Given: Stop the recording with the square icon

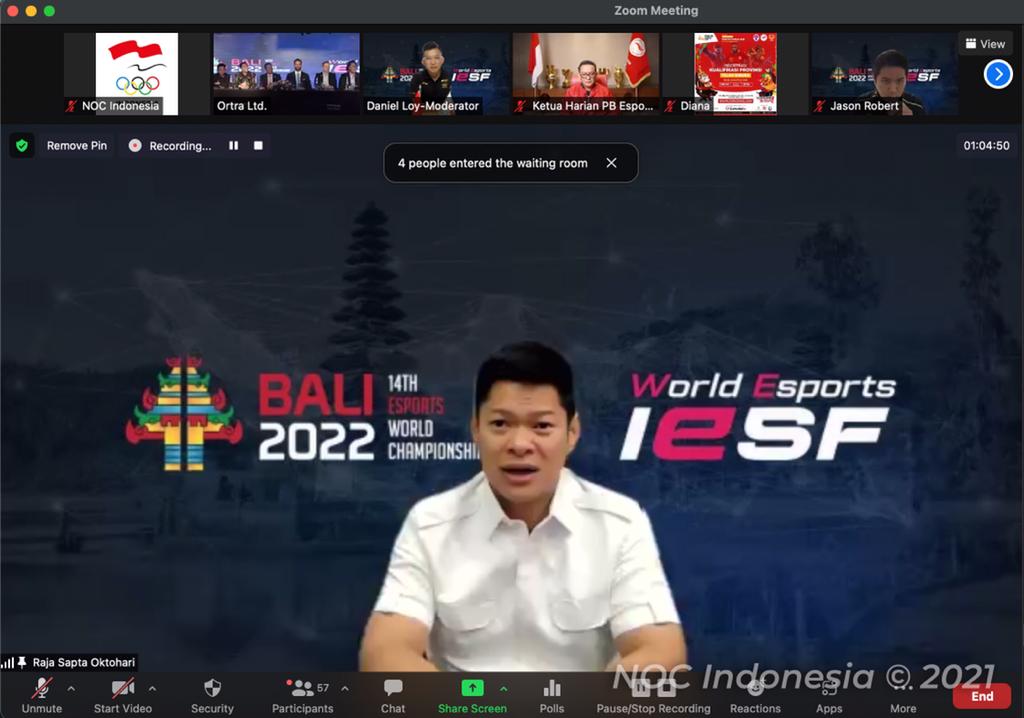Looking at the screenshot, I should [x=259, y=146].
